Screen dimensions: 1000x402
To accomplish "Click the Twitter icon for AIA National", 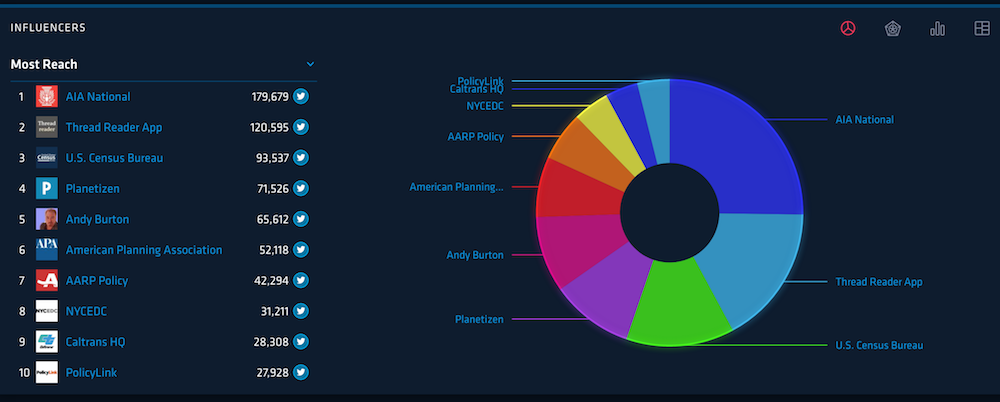I will [301, 96].
